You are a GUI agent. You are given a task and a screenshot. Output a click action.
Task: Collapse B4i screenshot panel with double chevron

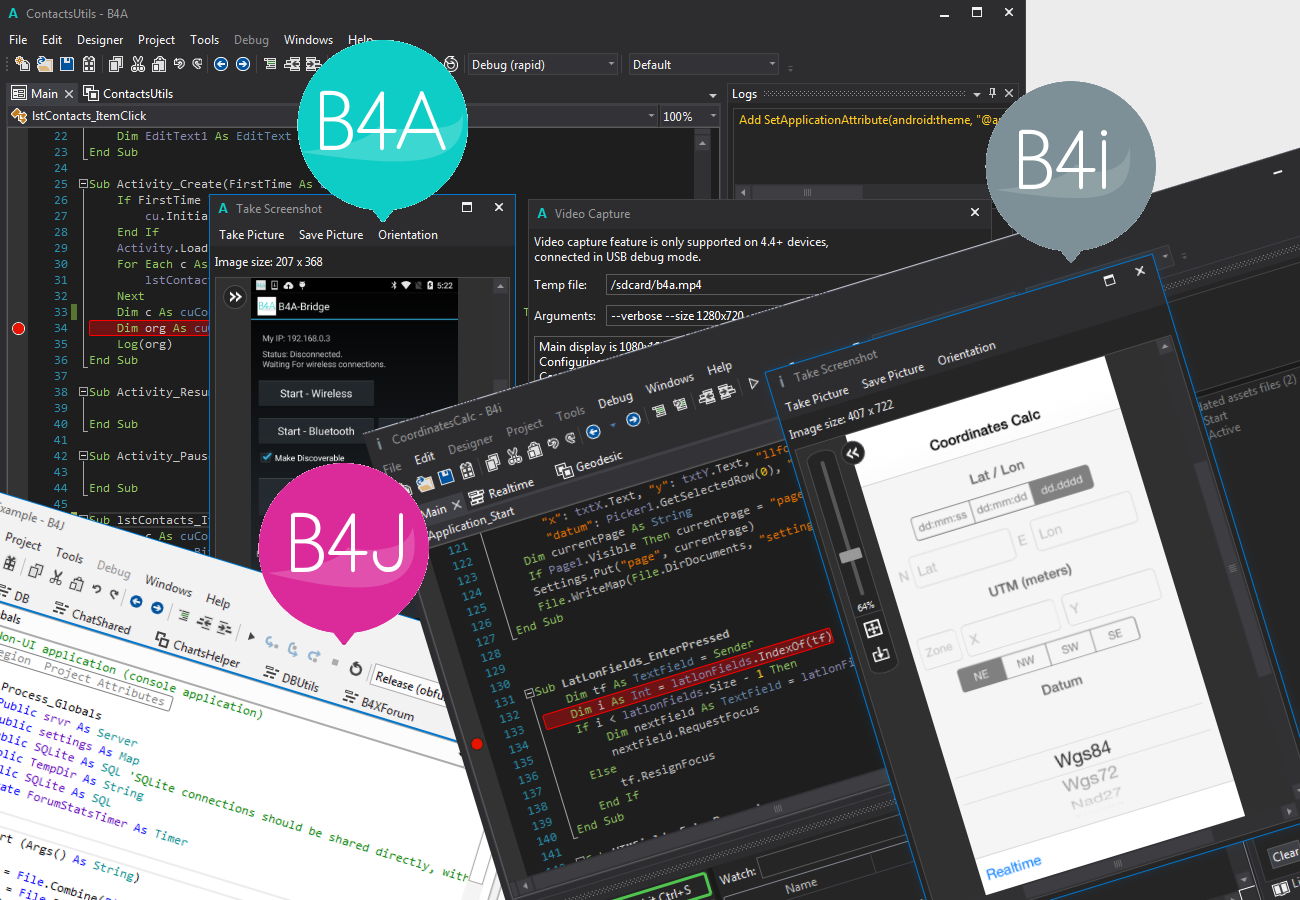pos(853,454)
